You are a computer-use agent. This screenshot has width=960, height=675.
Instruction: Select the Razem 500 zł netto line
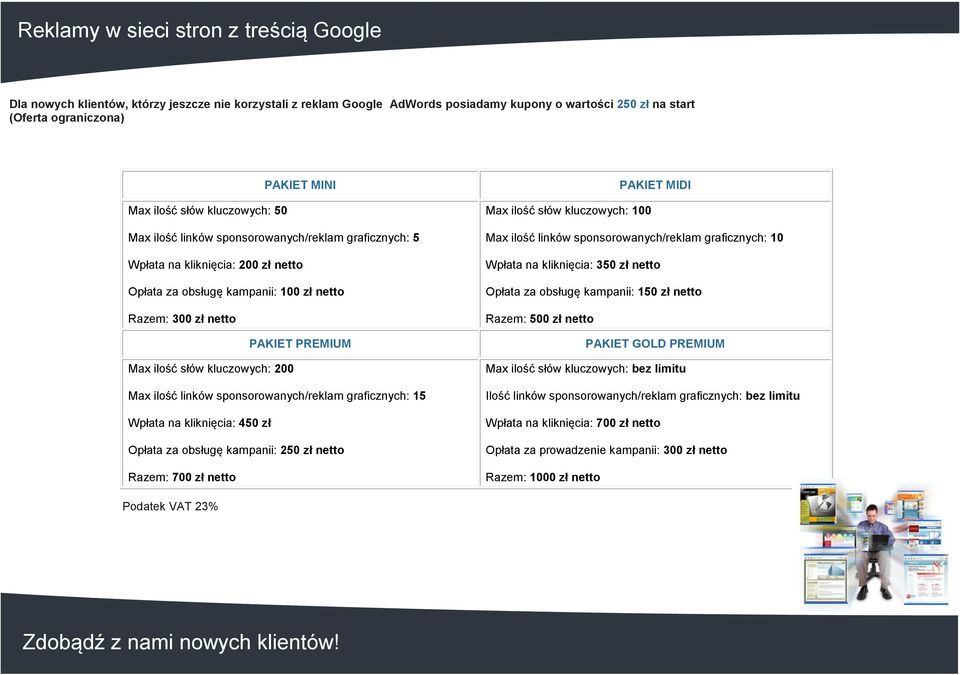click(539, 319)
